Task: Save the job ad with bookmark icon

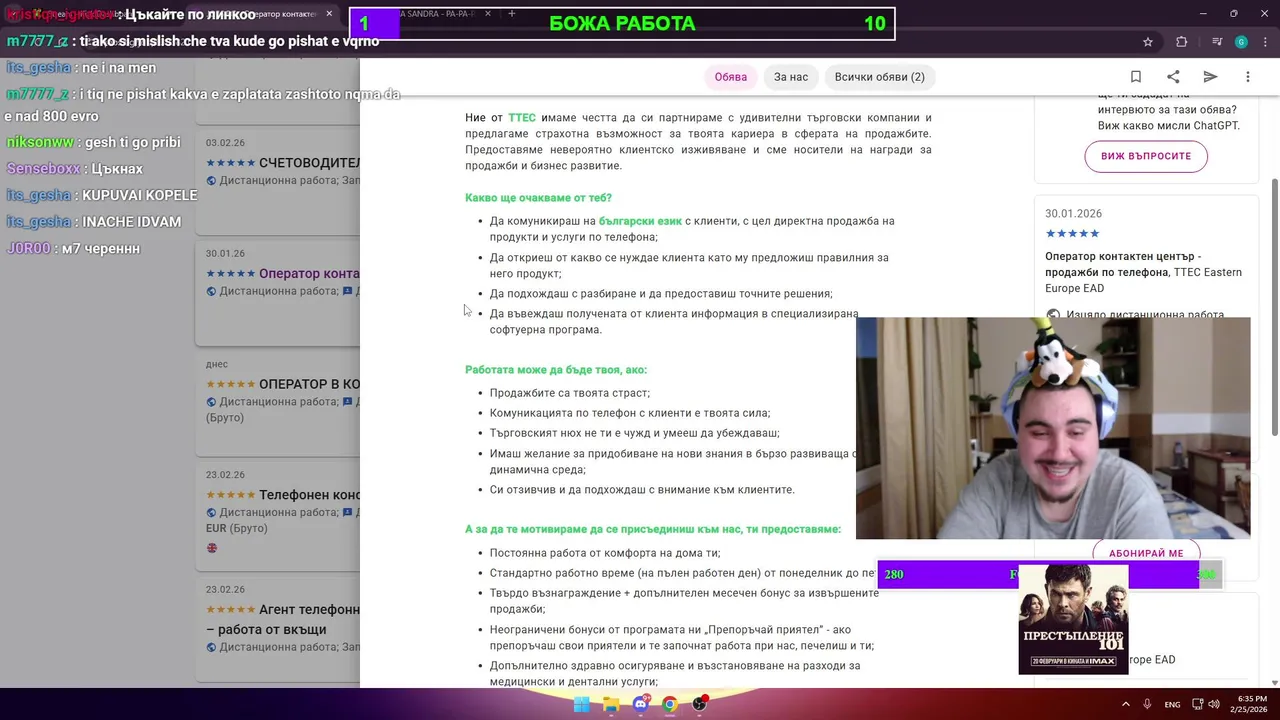Action: [1136, 77]
